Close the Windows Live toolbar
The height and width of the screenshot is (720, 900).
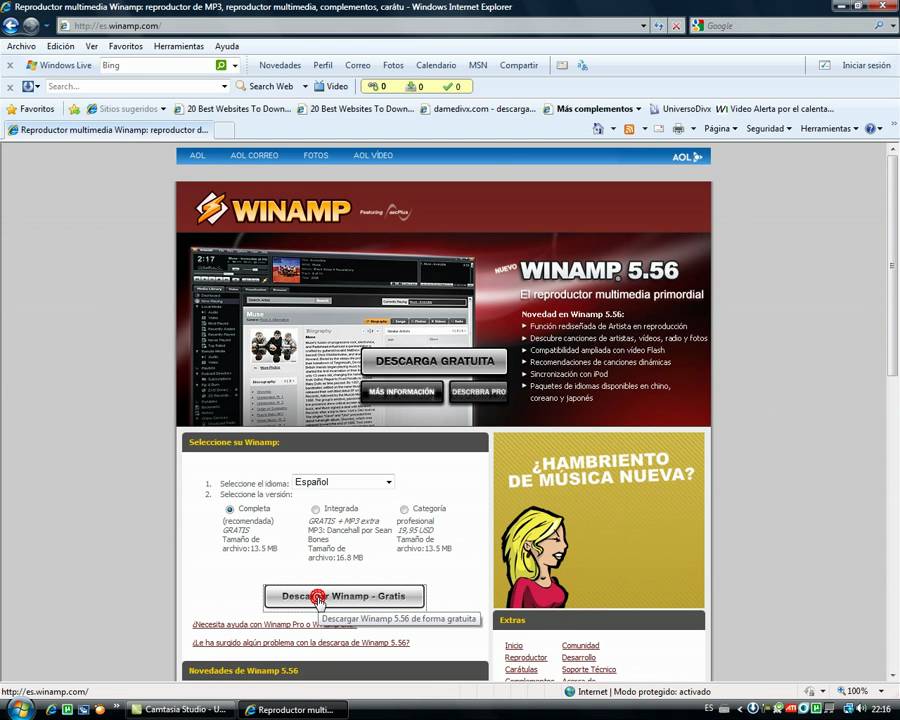[10, 65]
